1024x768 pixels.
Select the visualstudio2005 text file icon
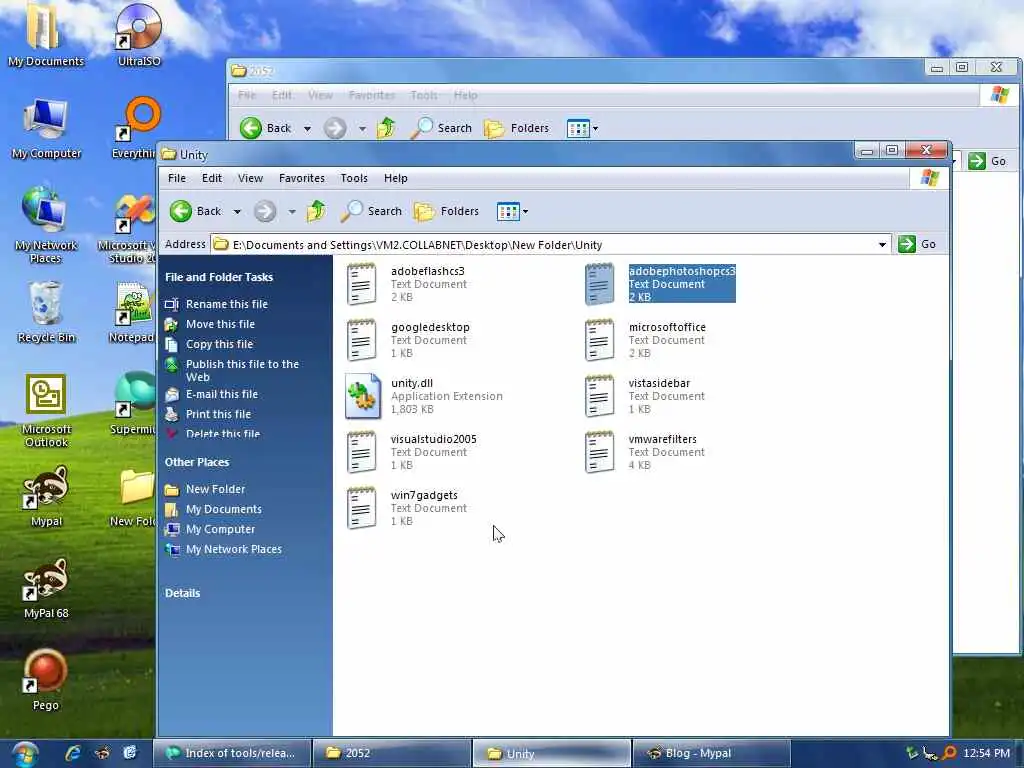pyautogui.click(x=362, y=452)
